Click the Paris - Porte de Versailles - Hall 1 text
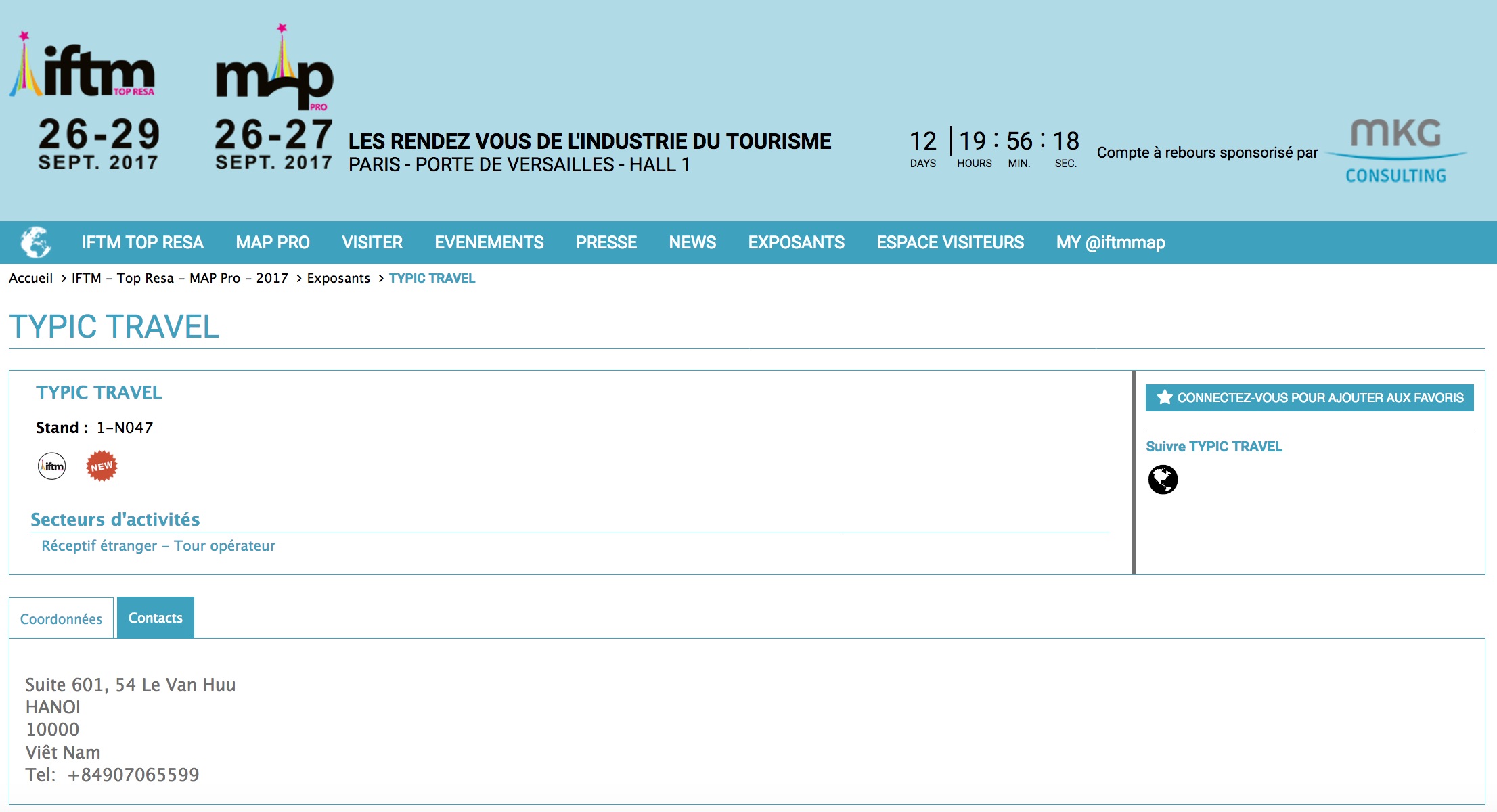Viewport: 1497px width, 812px height. click(x=519, y=164)
